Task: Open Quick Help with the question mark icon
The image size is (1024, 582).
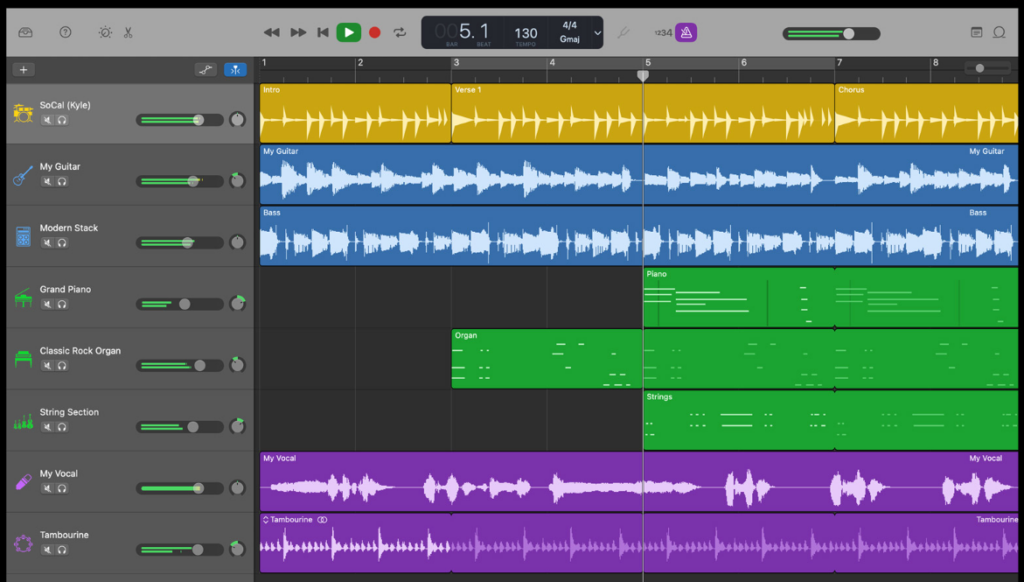Action: pos(65,32)
